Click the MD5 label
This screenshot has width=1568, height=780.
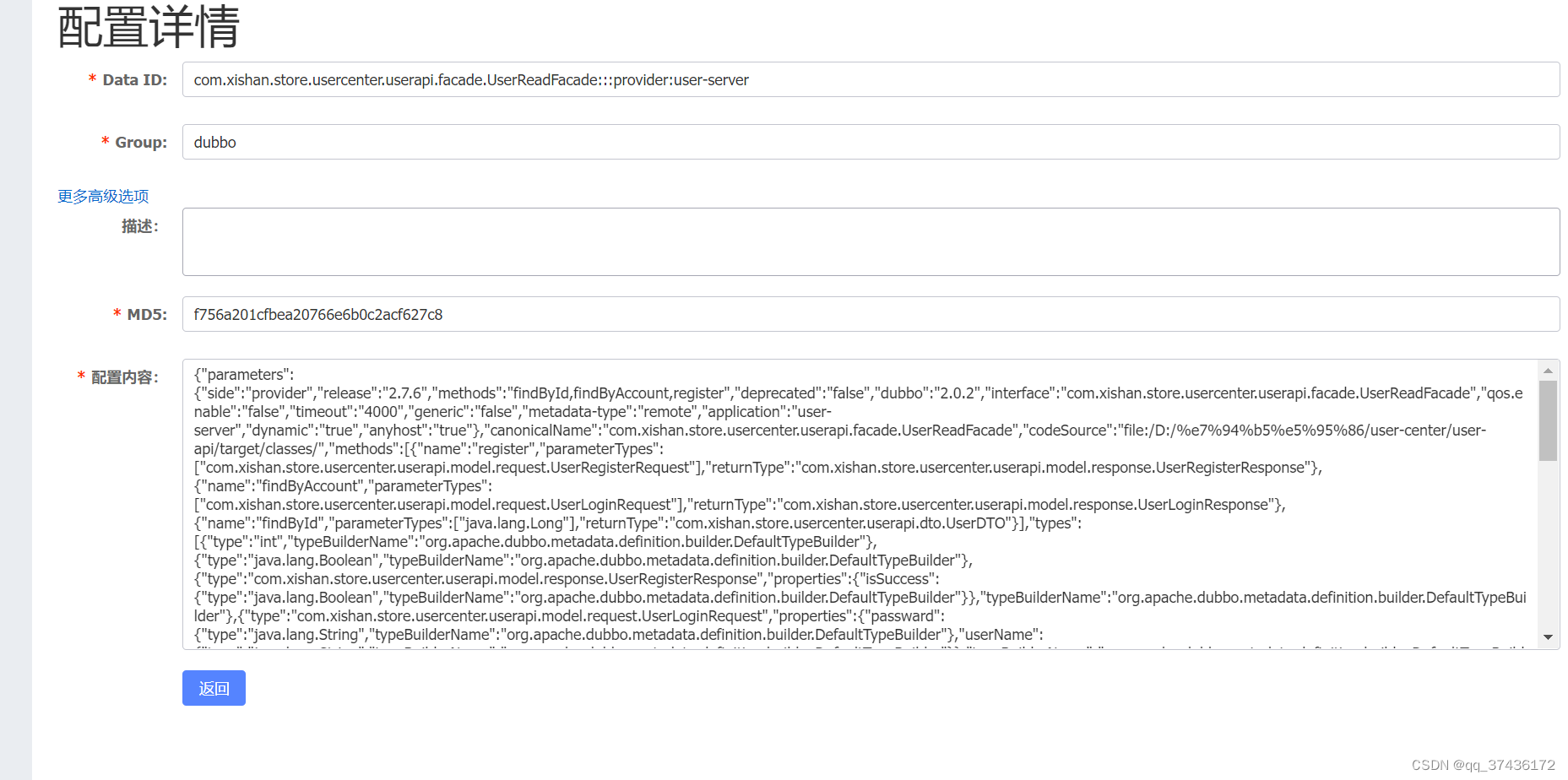pyautogui.click(x=147, y=314)
